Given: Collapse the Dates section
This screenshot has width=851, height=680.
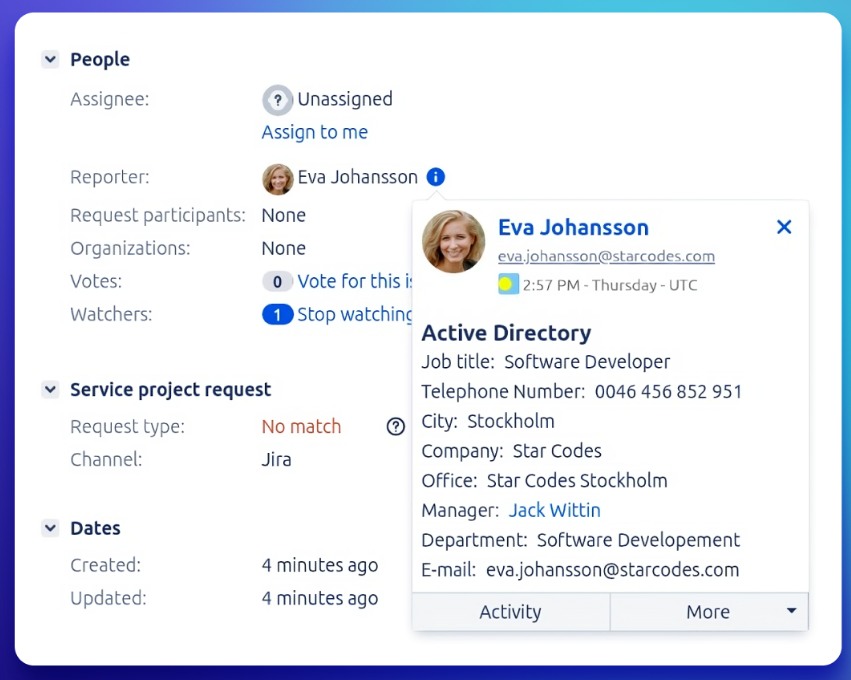Looking at the screenshot, I should [50, 528].
